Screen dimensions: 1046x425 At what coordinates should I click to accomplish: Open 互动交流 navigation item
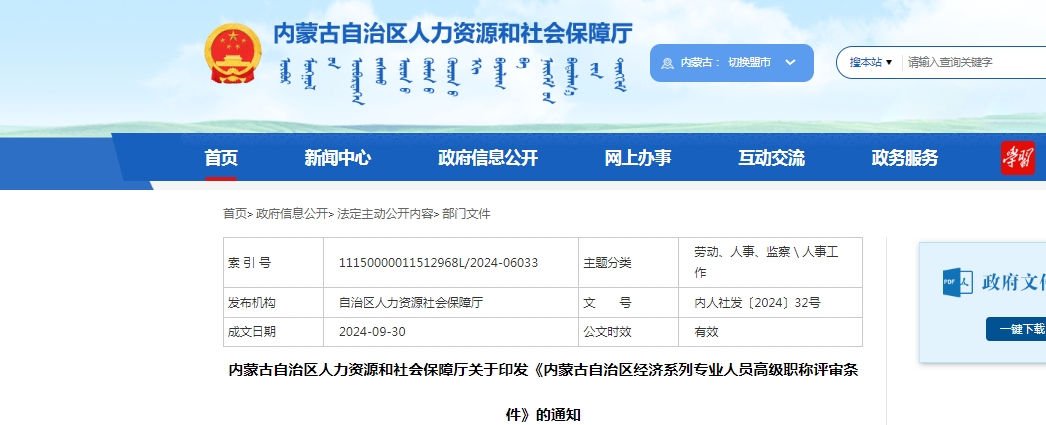click(771, 158)
